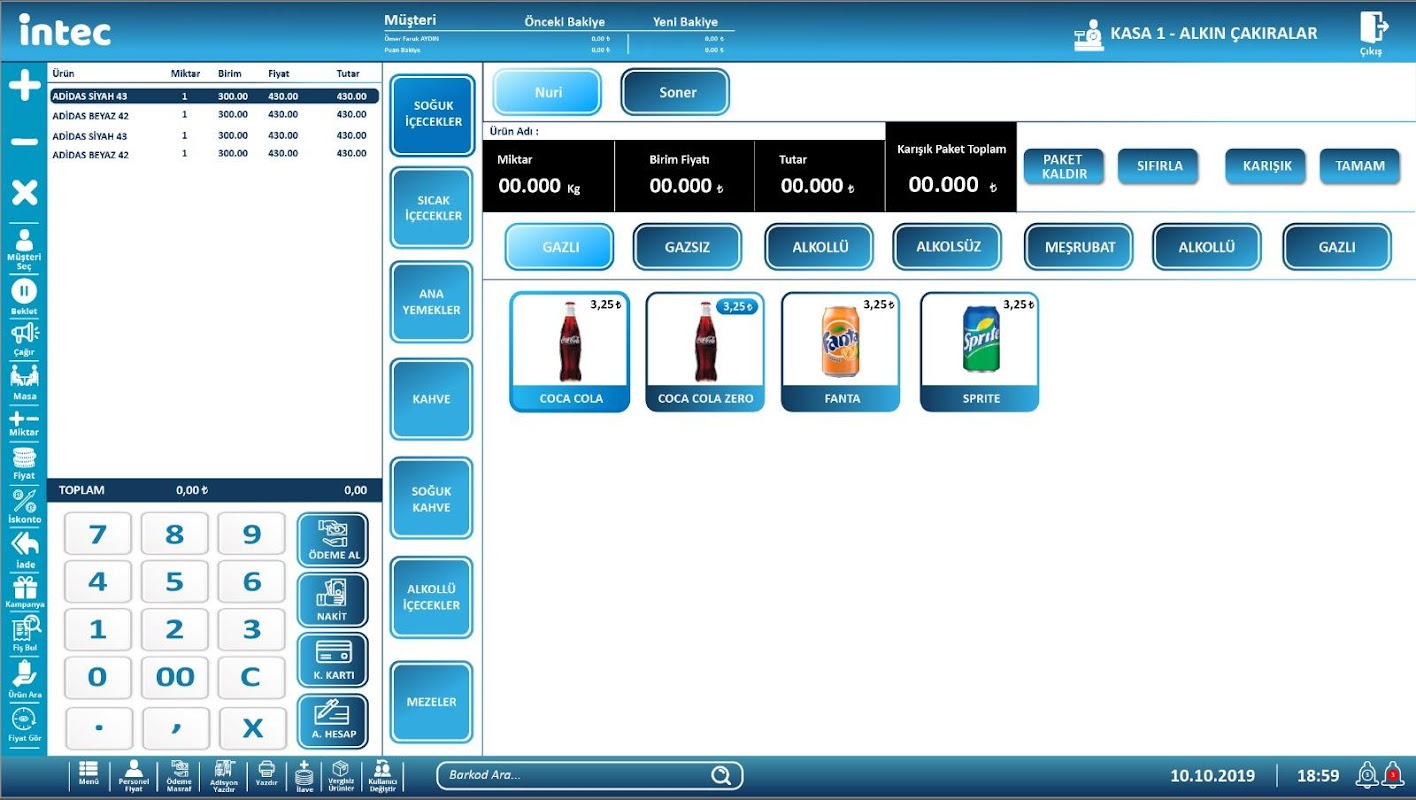1416x800 pixels.
Task: Add the SPRITE product
Action: point(980,352)
